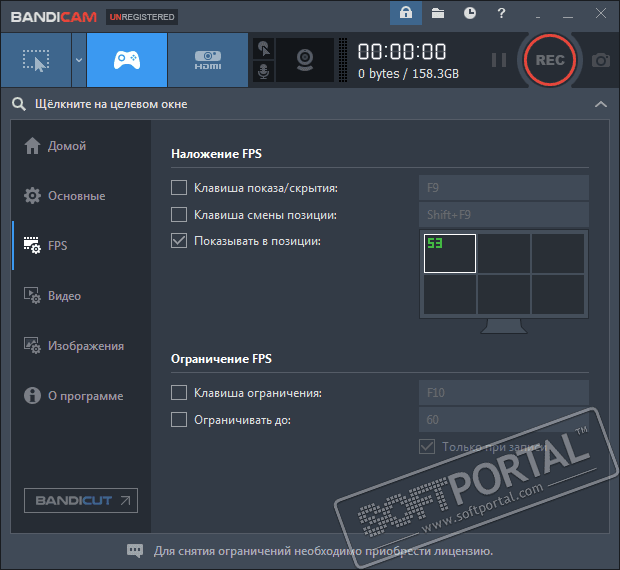The height and width of the screenshot is (570, 620).
Task: Open the recording mode dropdown arrow
Action: click(x=79, y=60)
